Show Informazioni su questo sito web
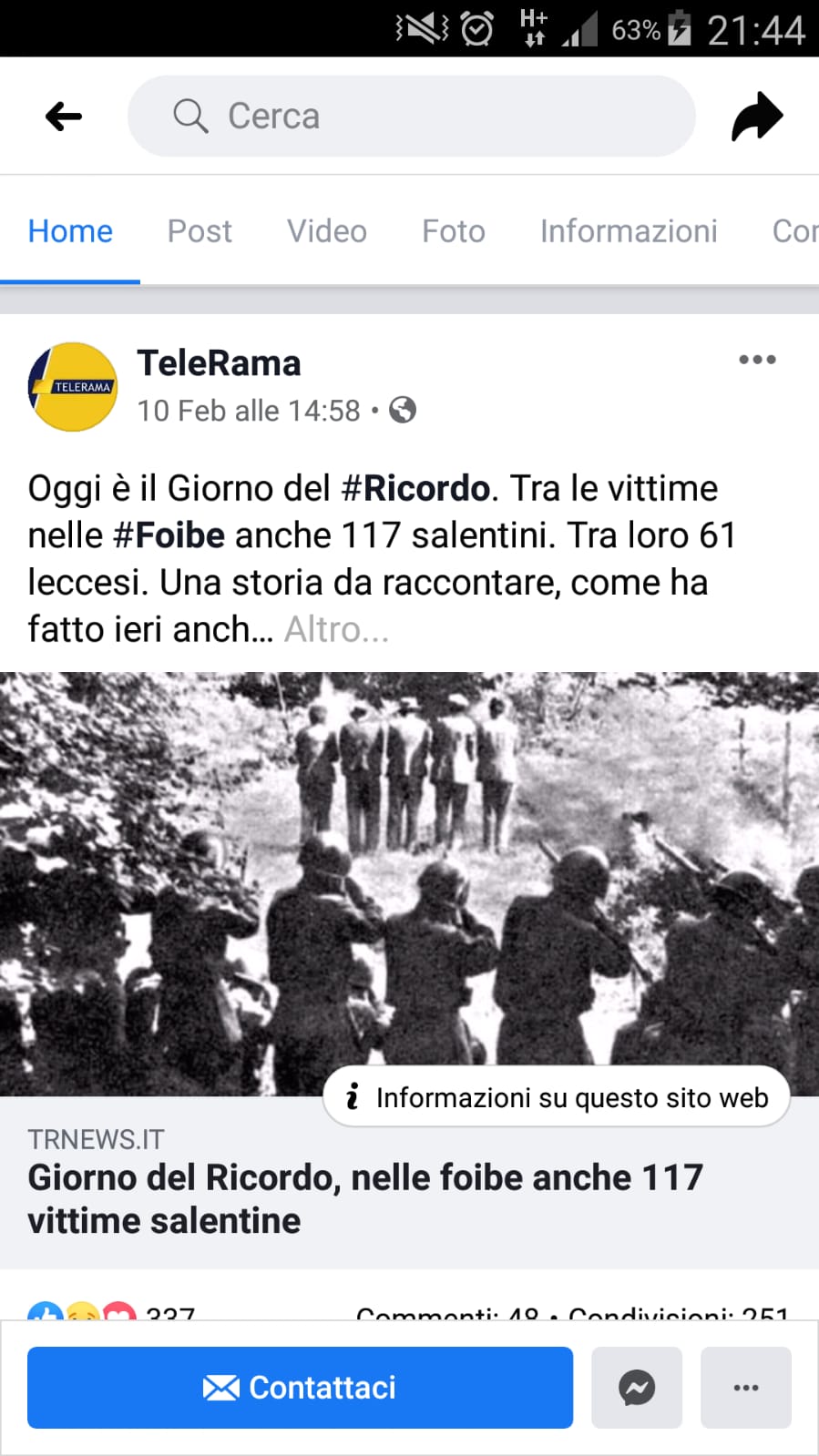 557,1097
